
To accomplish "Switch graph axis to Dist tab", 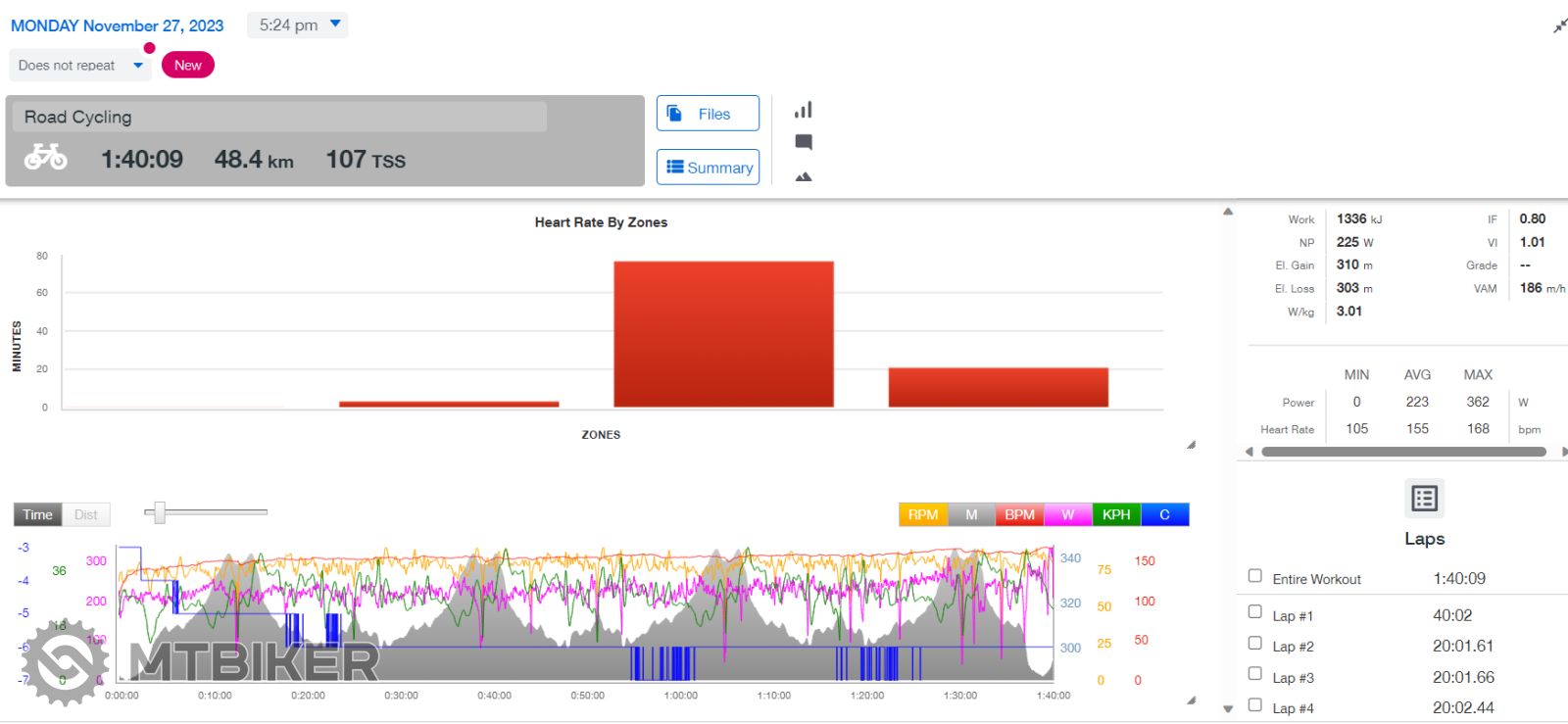I will click(x=86, y=514).
